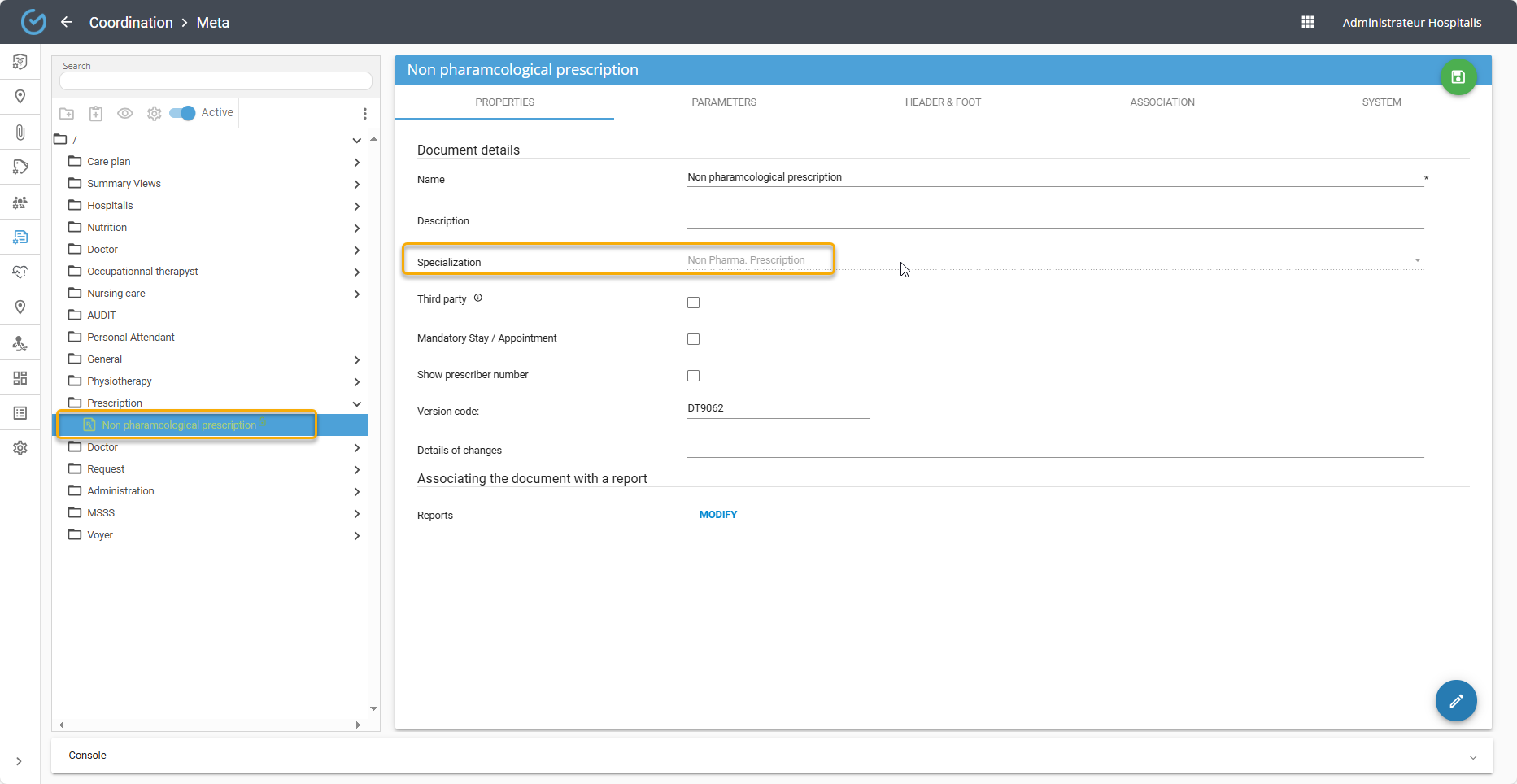This screenshot has height=784, width=1517.
Task: Toggle the eye visibility icon
Action: pos(124,114)
